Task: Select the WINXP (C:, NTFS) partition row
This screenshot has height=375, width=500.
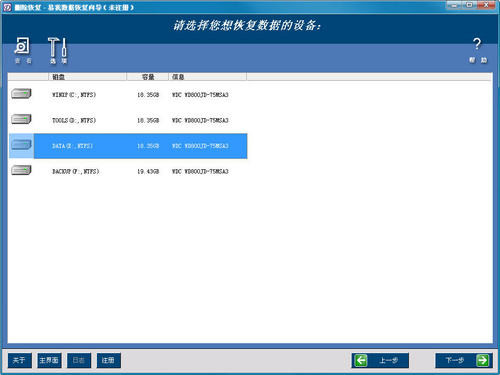Action: (x=128, y=95)
